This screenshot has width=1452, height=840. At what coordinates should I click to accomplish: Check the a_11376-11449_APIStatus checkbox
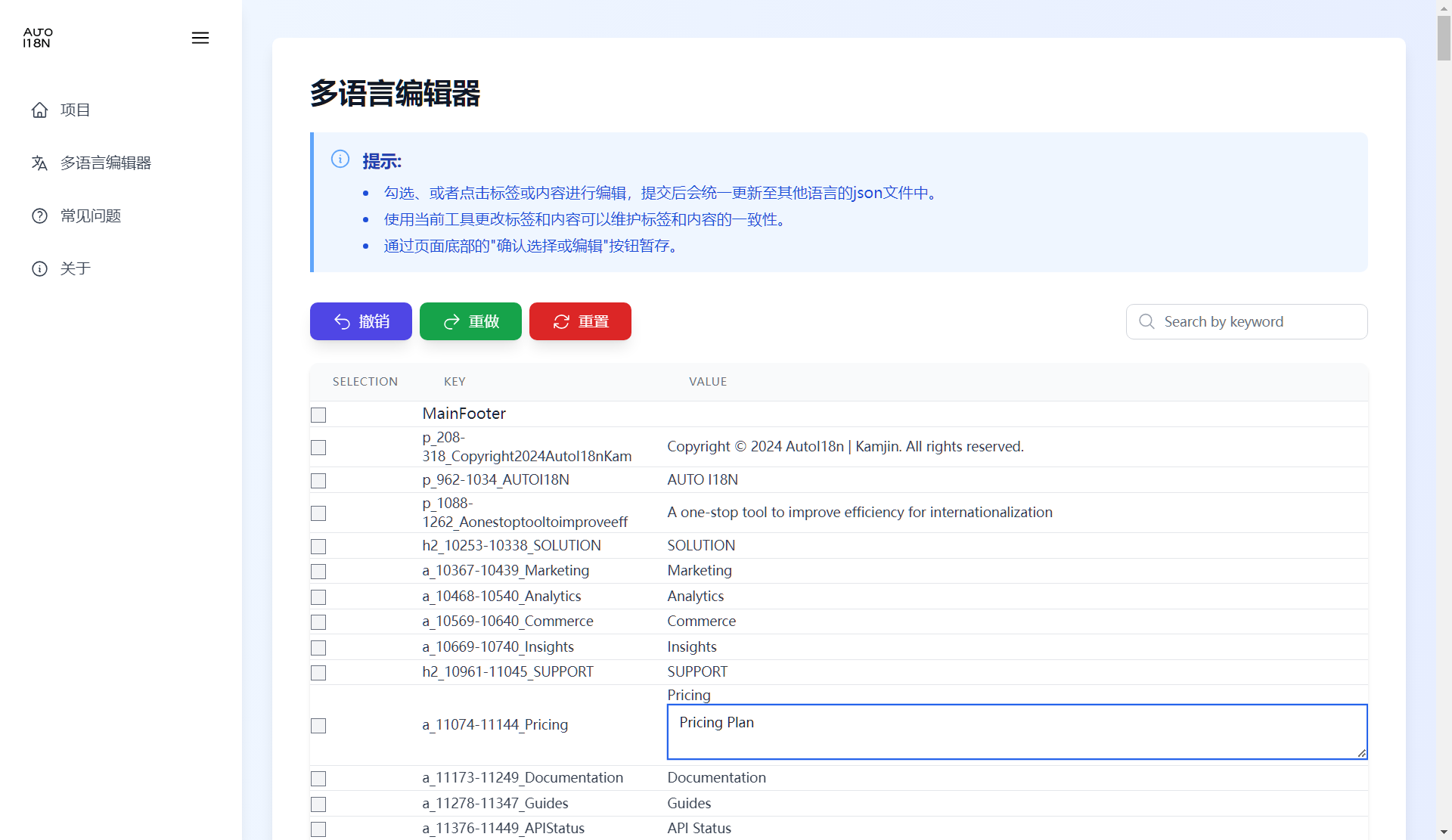pyautogui.click(x=318, y=829)
